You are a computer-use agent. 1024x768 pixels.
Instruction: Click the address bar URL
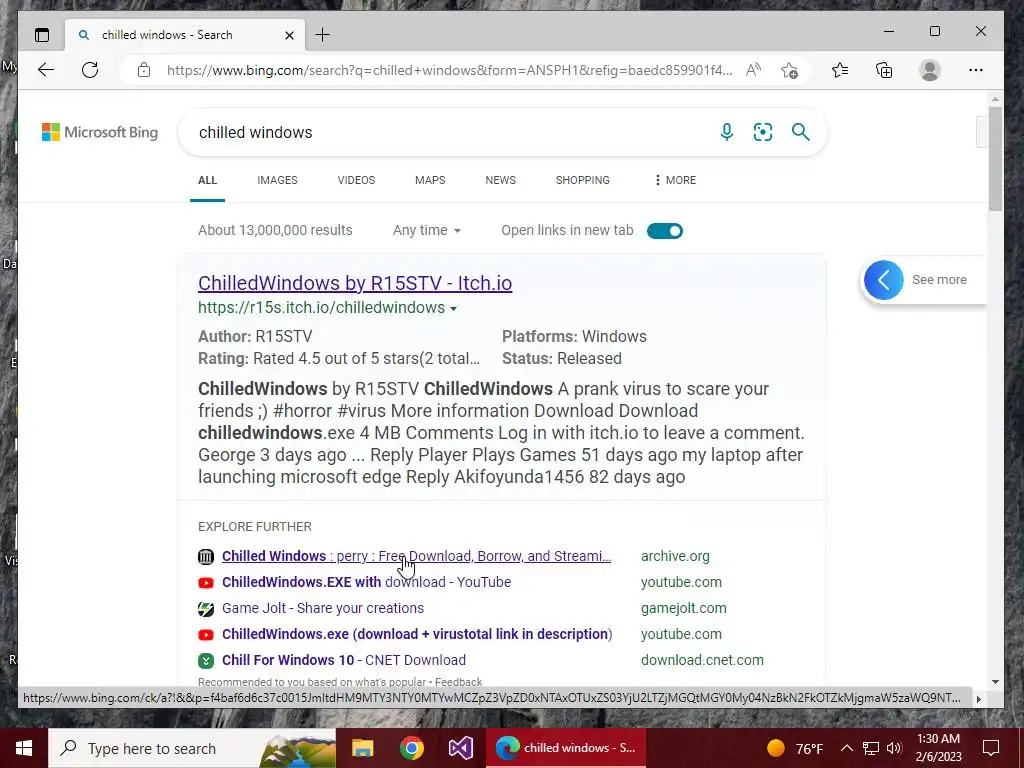449,70
